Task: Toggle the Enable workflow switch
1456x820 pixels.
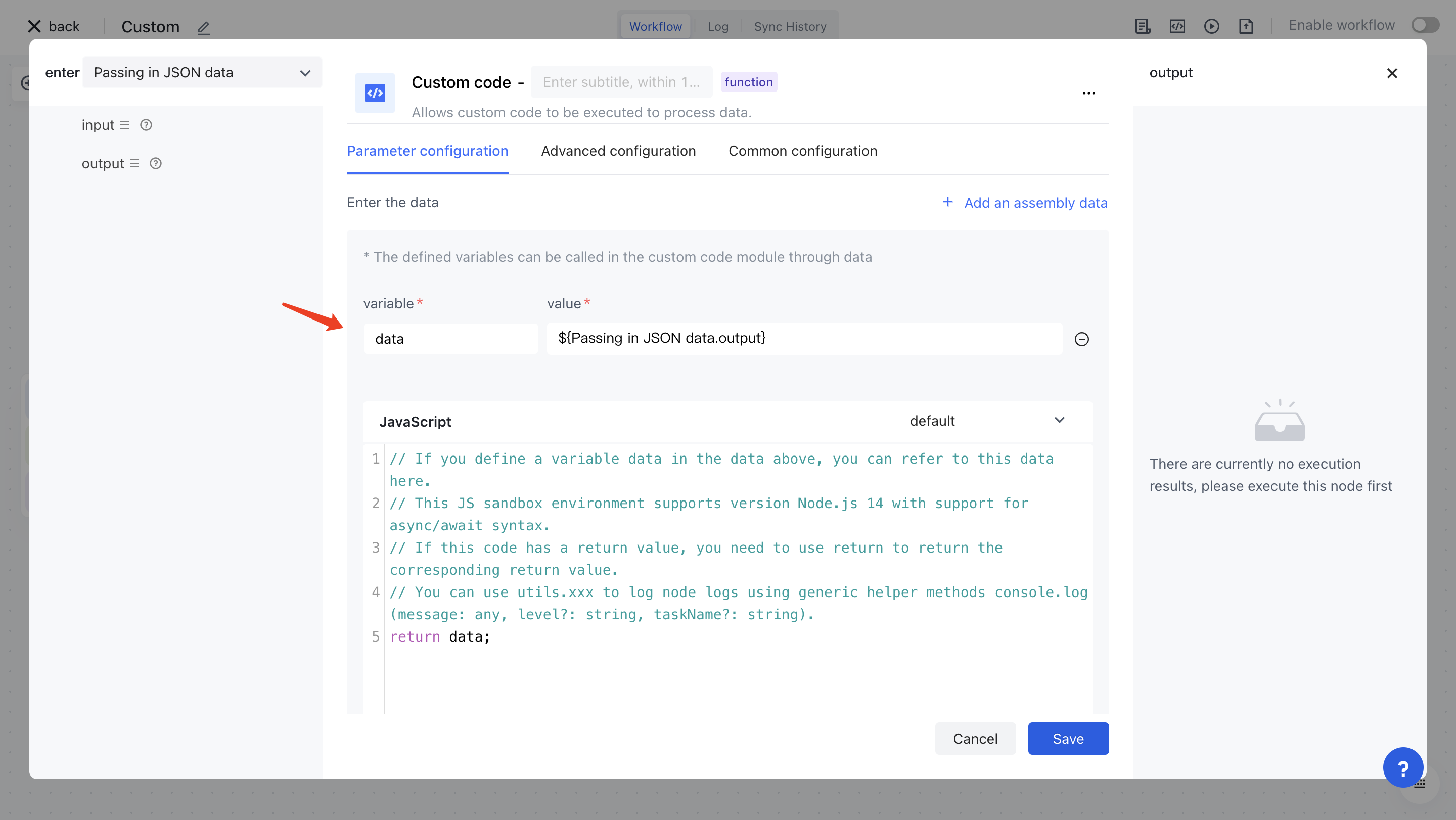Action: point(1424,25)
